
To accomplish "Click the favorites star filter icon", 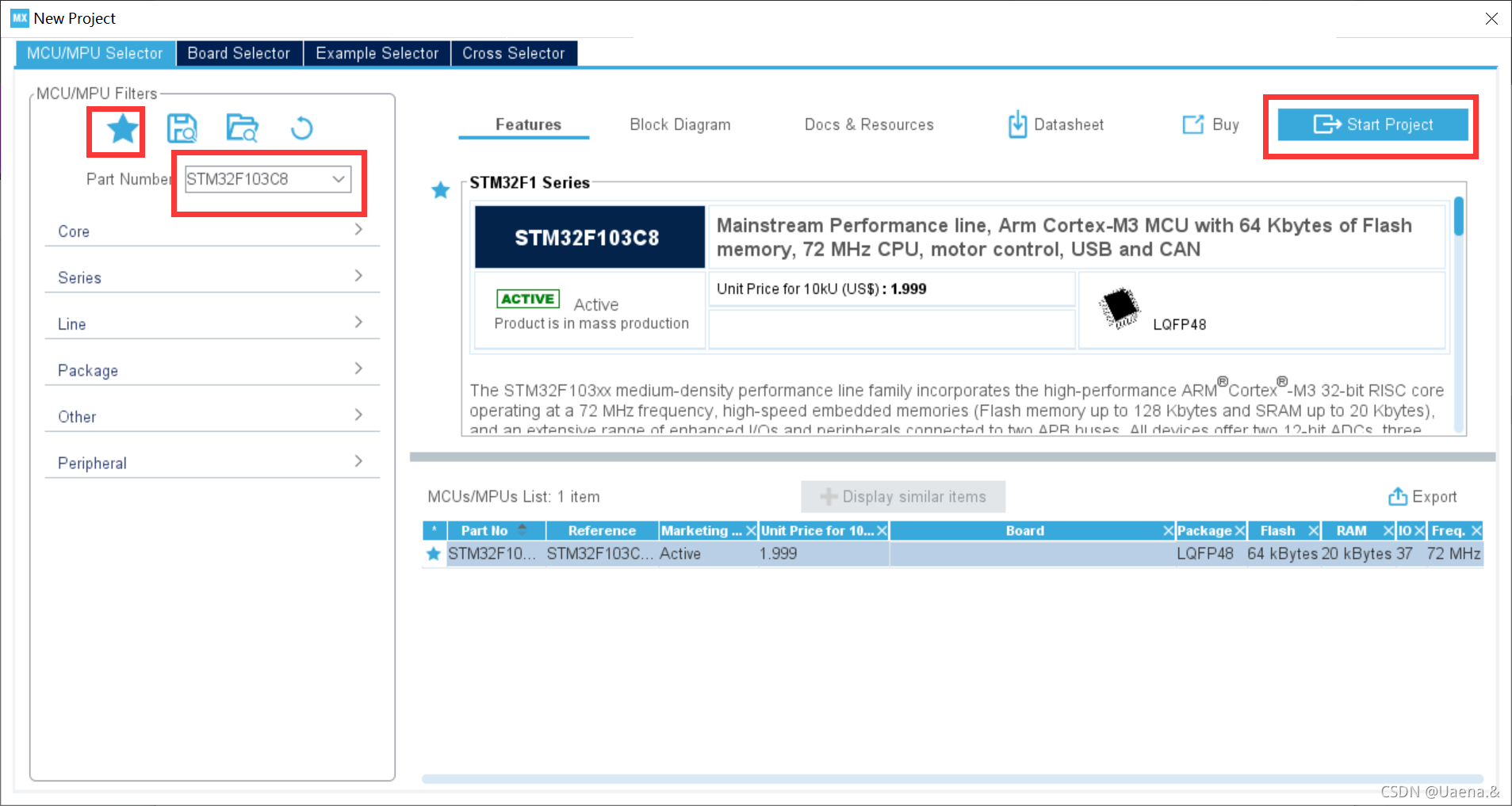I will [122, 128].
